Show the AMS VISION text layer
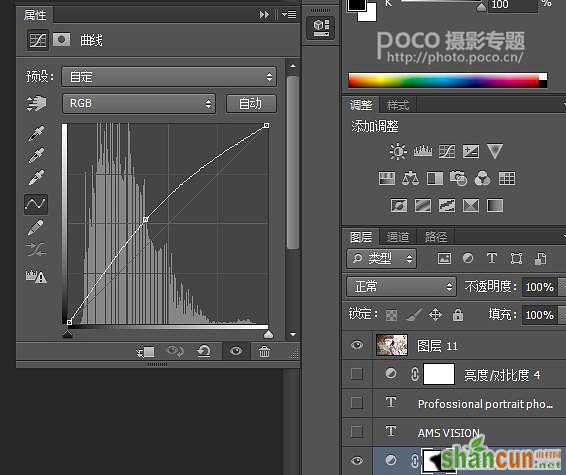This screenshot has width=566, height=475. coord(357,431)
